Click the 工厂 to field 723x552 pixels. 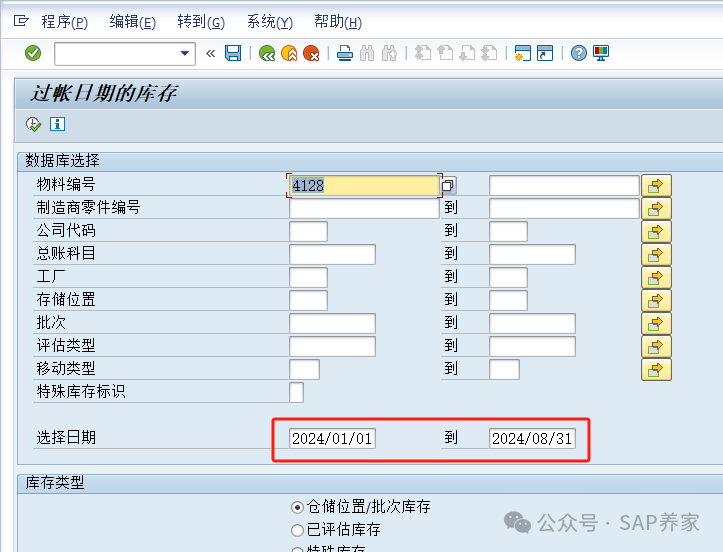(508, 278)
